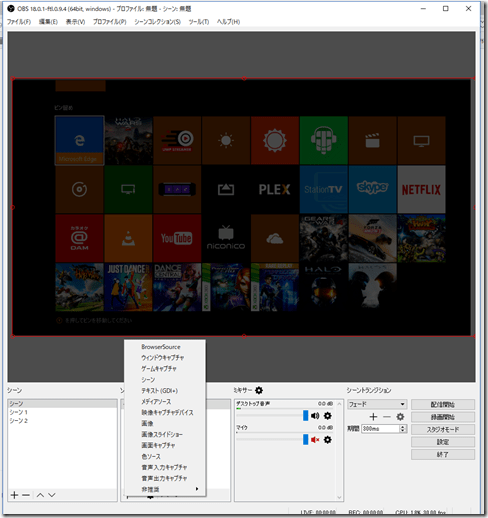Click the niconico tile in the preview

[226, 238]
